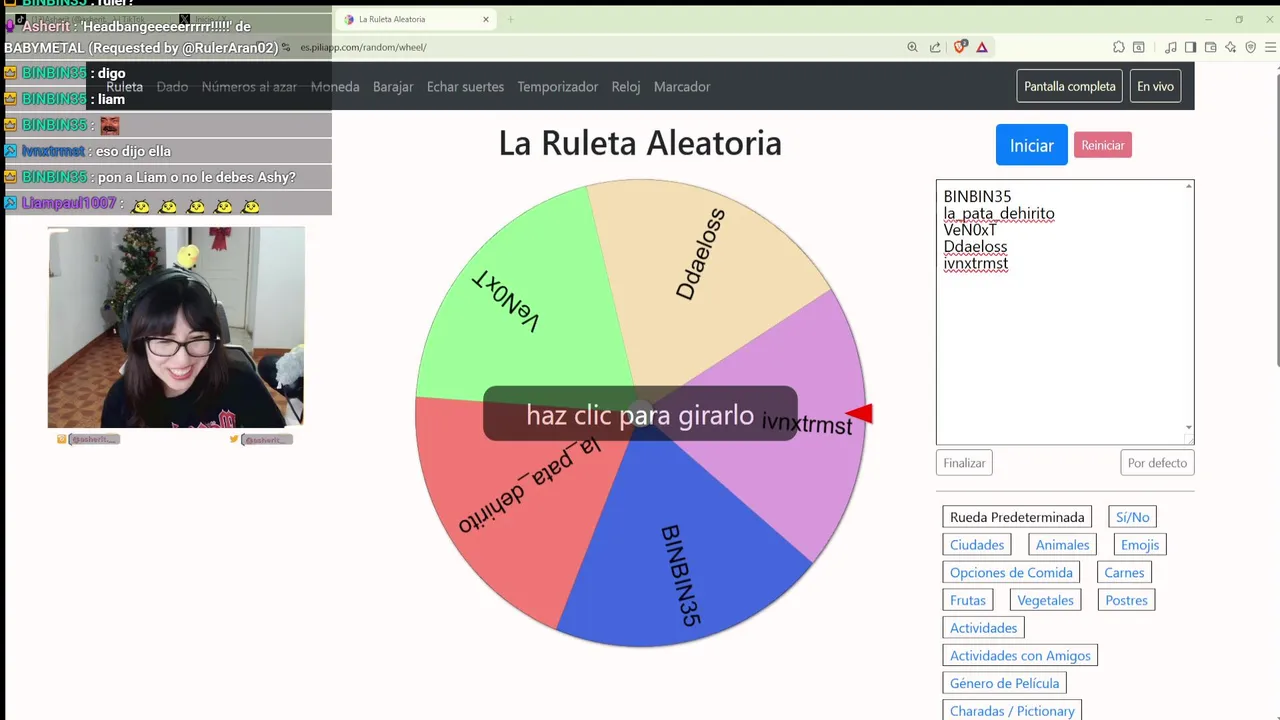Click 'haz clic para girarlo' wheel overlay

click(x=640, y=414)
